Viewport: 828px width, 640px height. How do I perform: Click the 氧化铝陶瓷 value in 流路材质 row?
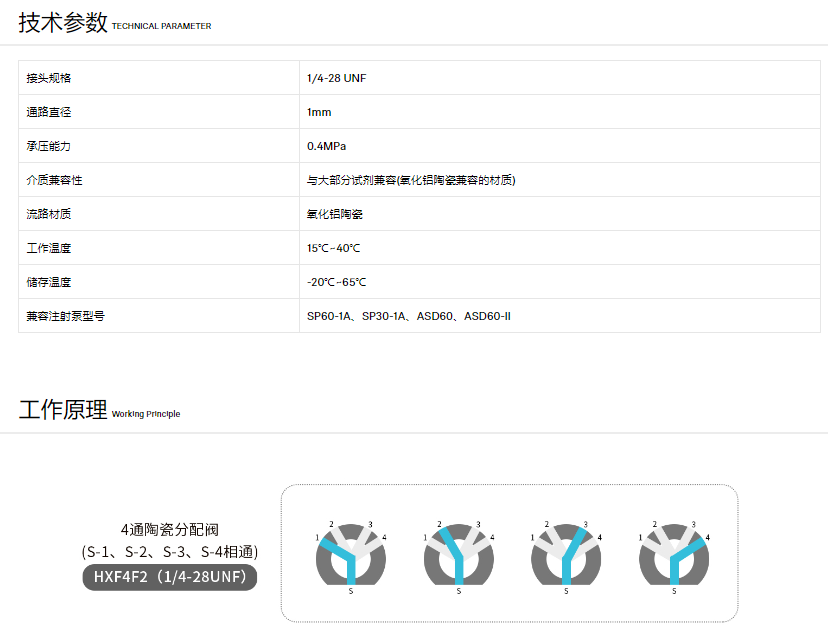pos(334,214)
